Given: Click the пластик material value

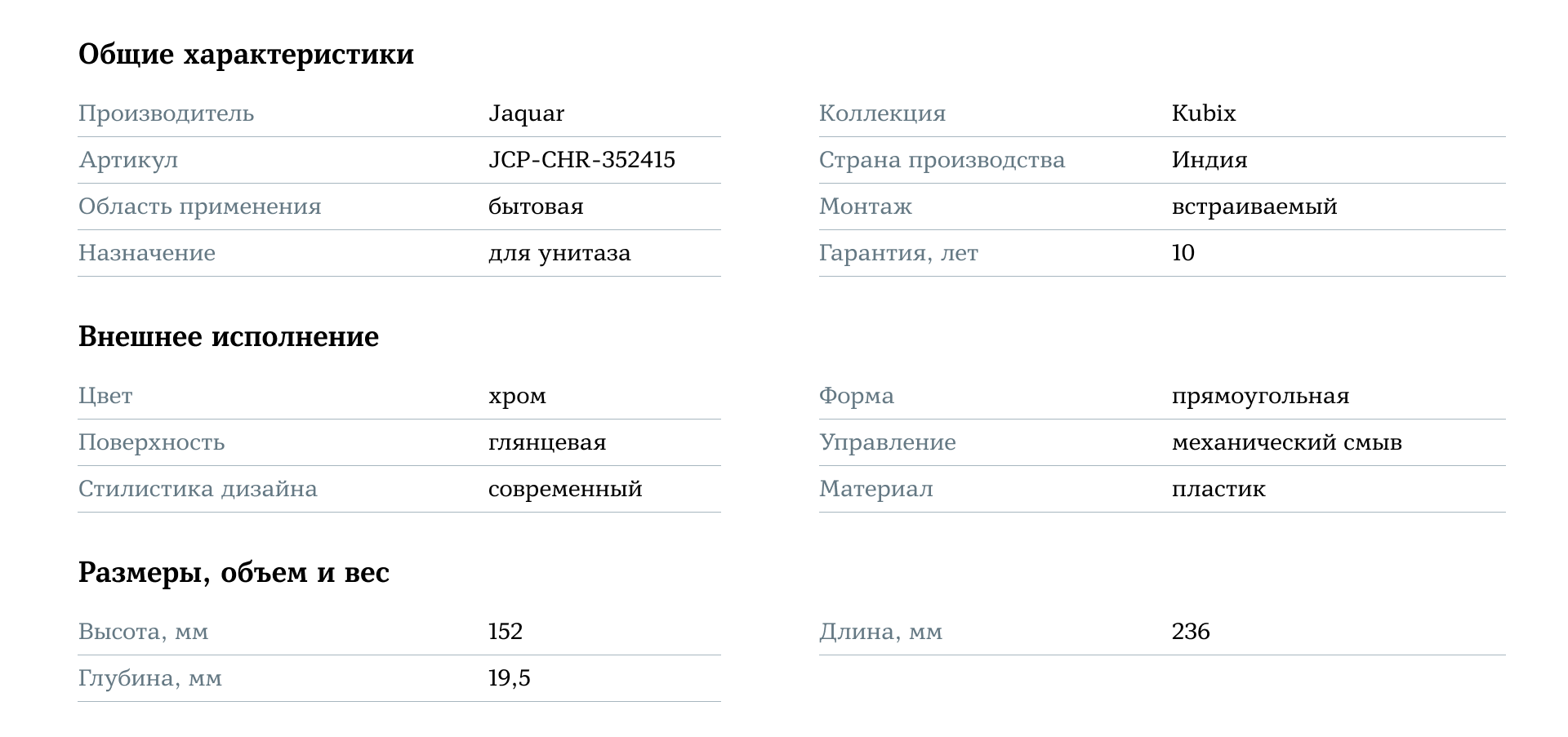Looking at the screenshot, I should [1218, 489].
